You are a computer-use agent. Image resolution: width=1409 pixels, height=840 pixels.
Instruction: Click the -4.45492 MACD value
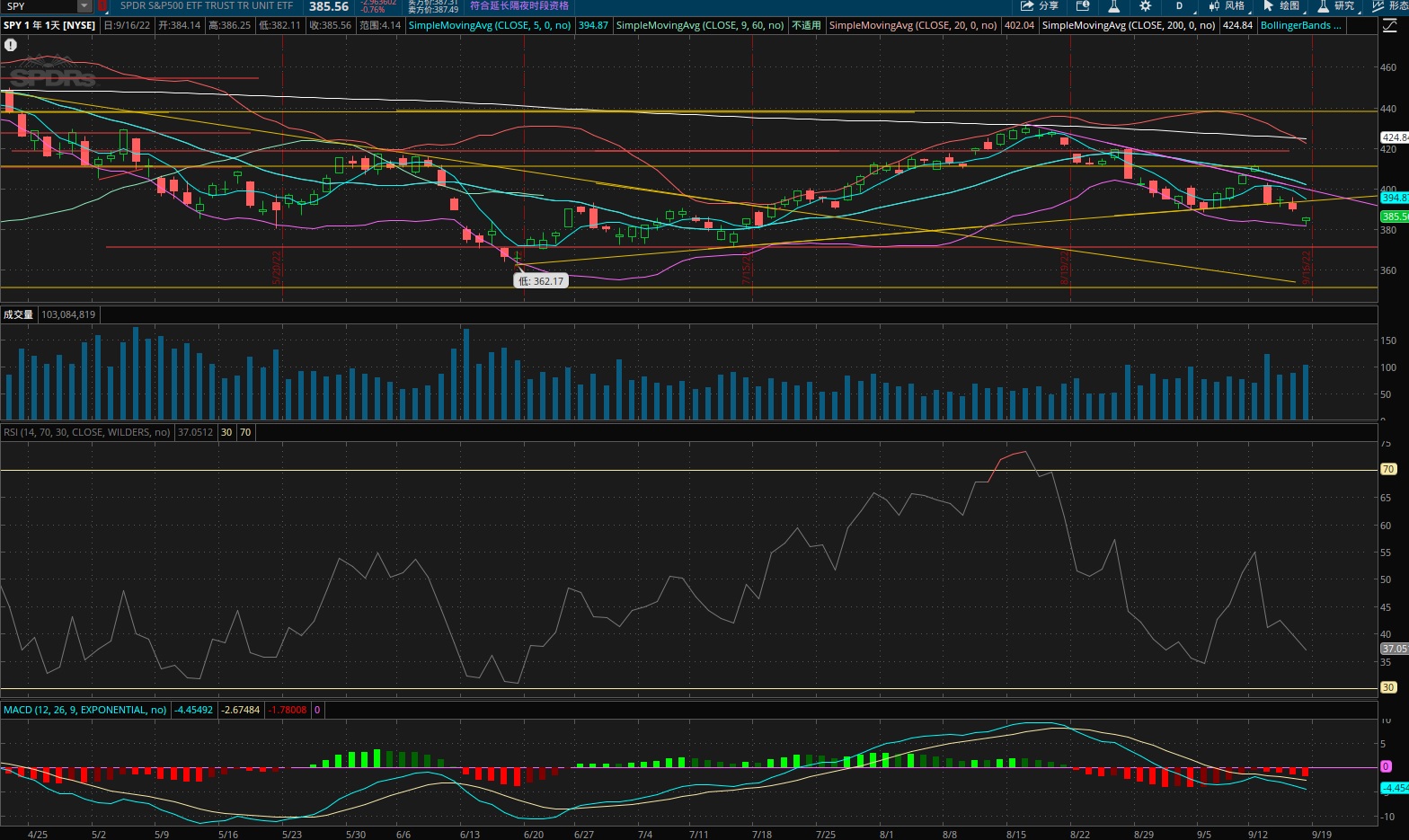point(193,710)
